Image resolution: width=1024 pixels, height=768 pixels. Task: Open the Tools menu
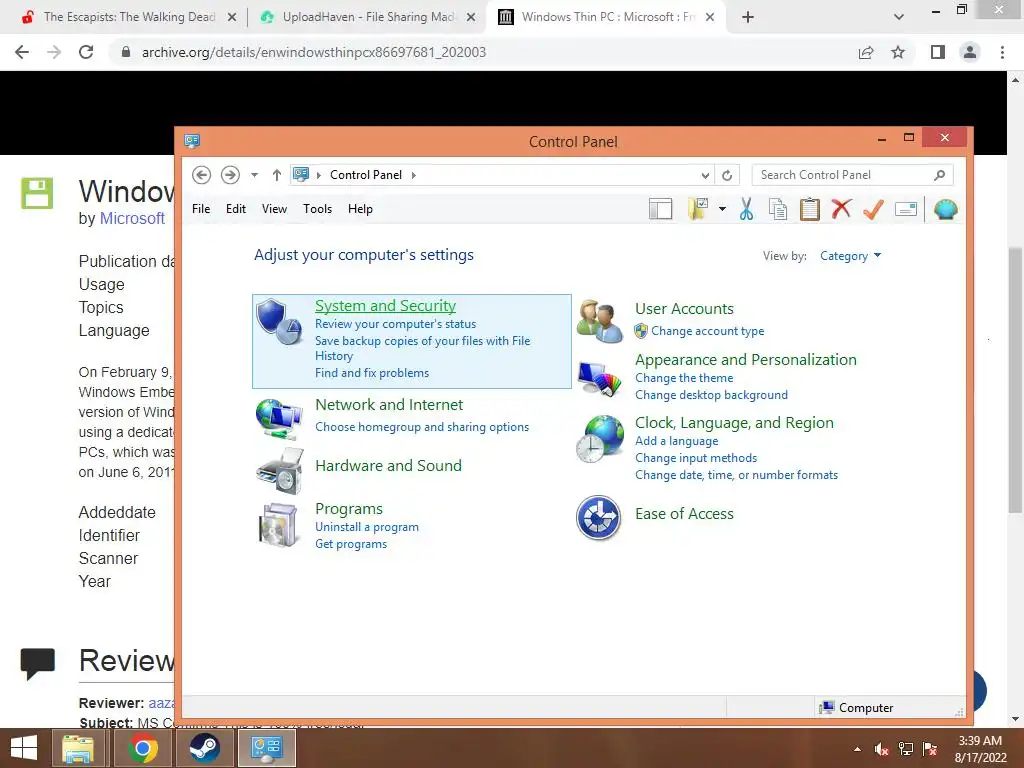pyautogui.click(x=317, y=209)
